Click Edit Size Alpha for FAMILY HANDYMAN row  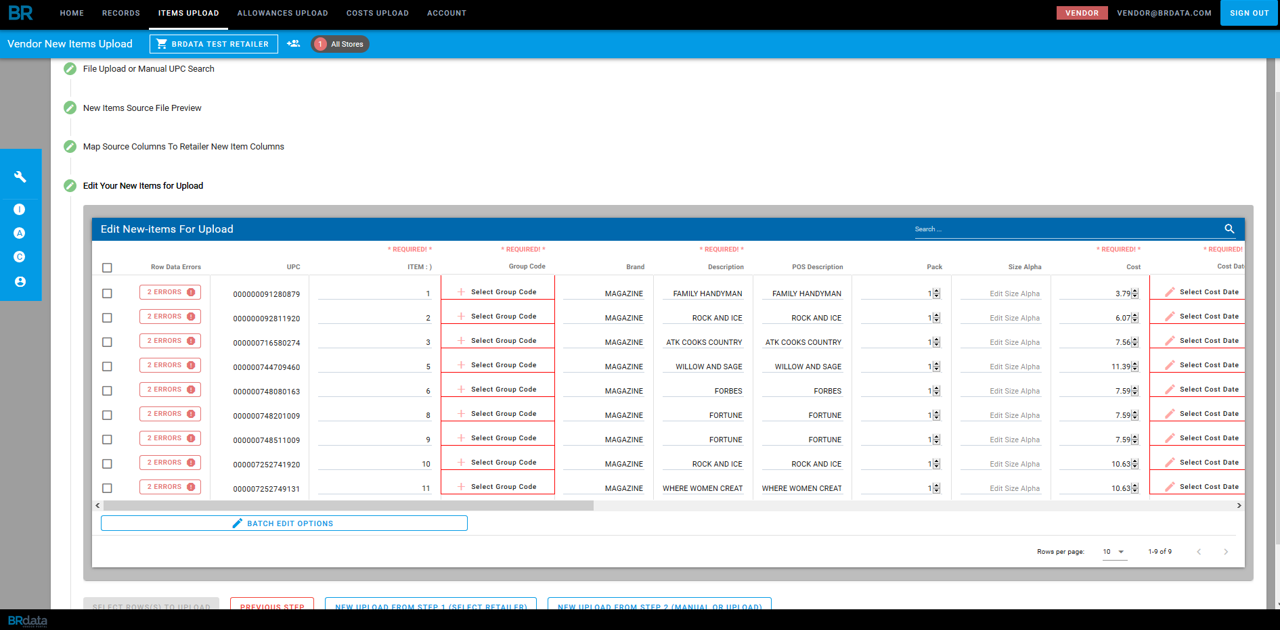(x=1000, y=294)
